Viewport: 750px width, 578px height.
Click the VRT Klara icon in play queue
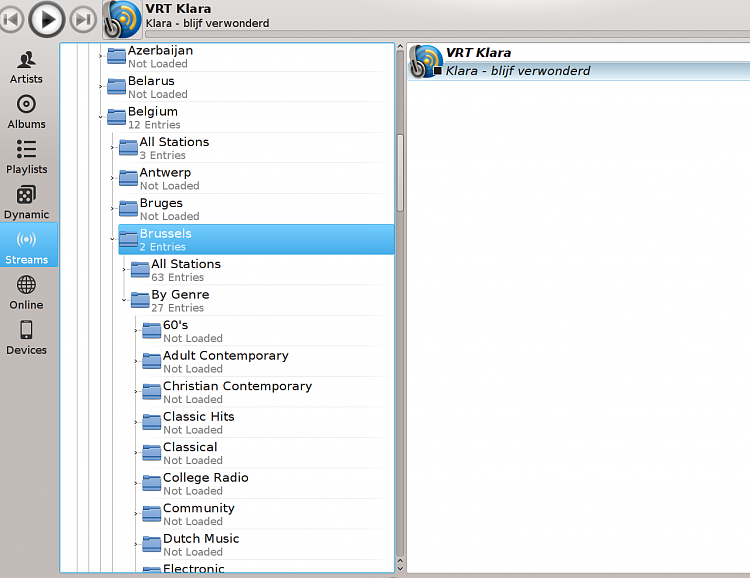tap(426, 61)
